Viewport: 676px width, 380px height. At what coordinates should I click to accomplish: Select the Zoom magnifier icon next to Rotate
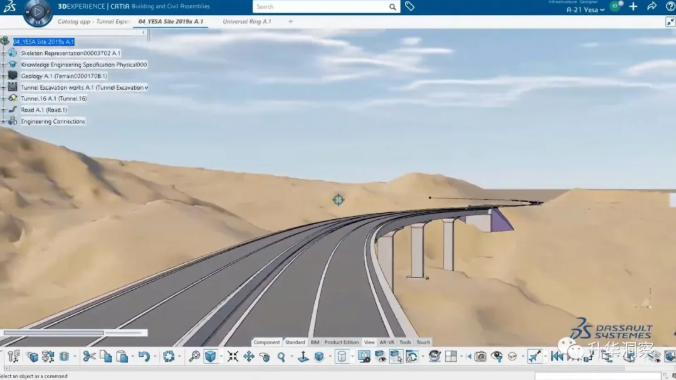[x=281, y=357]
